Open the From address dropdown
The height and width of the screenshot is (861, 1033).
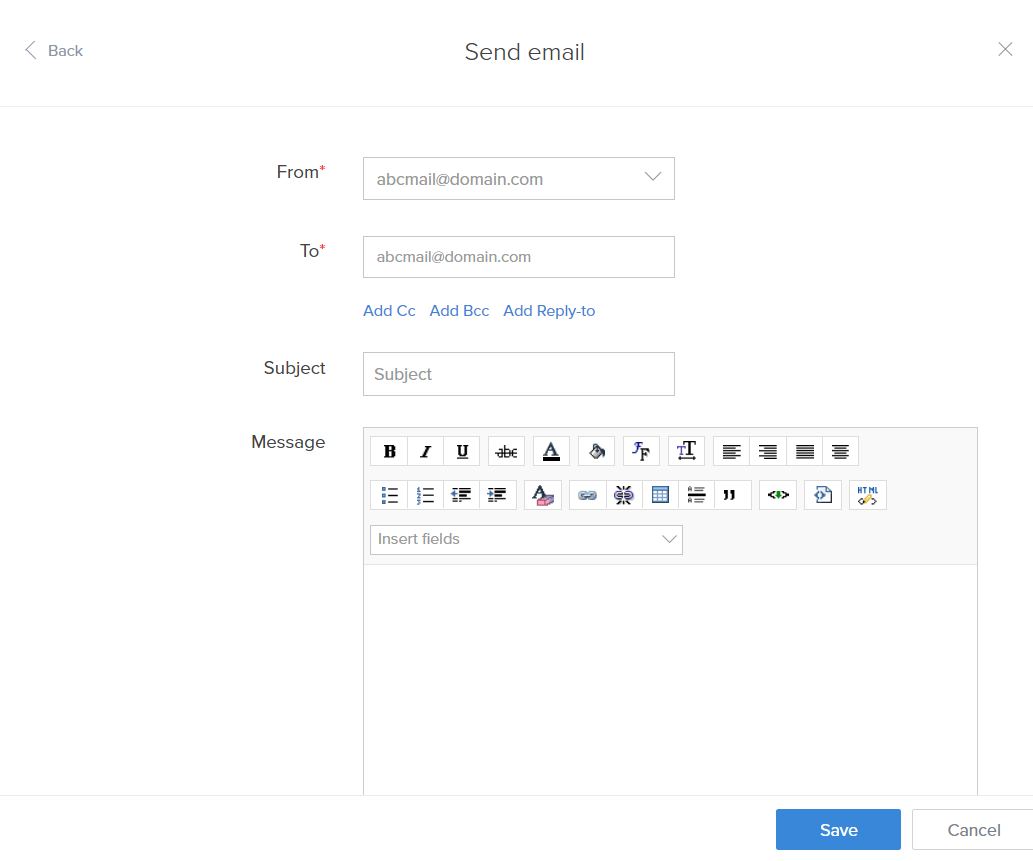[x=518, y=179]
